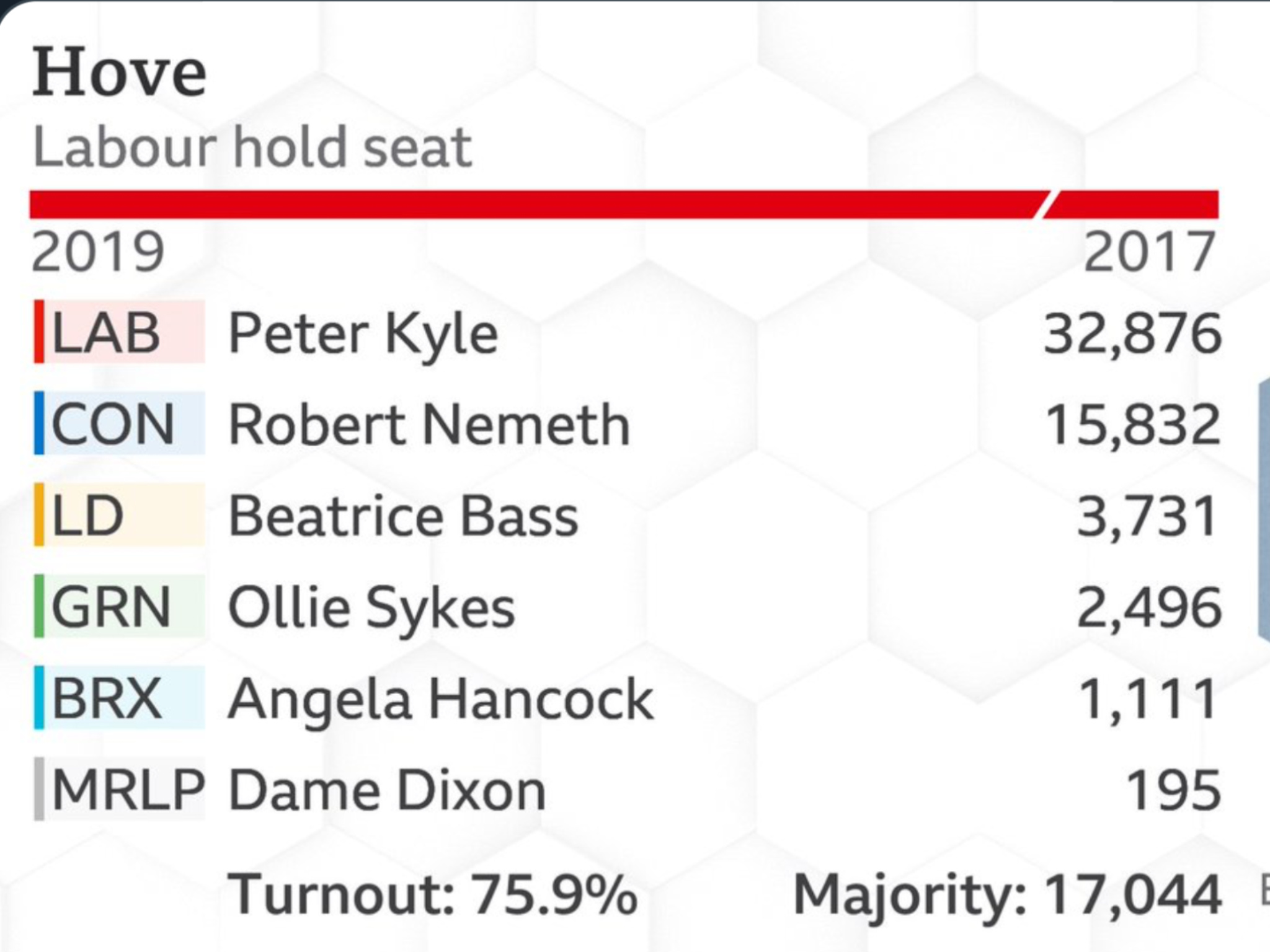
Task: Select the 2019 results tab
Action: pos(98,252)
